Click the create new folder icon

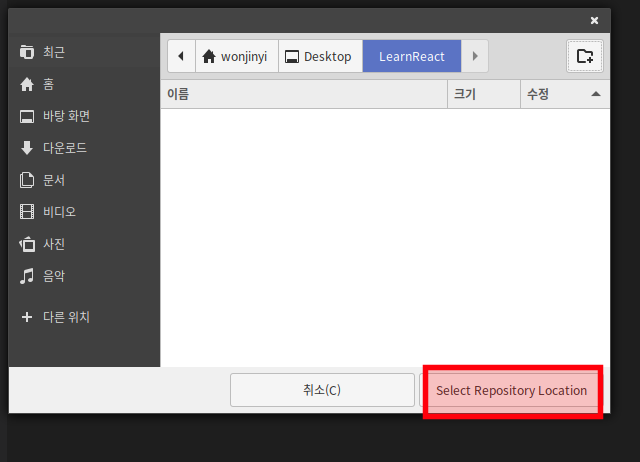(x=584, y=56)
